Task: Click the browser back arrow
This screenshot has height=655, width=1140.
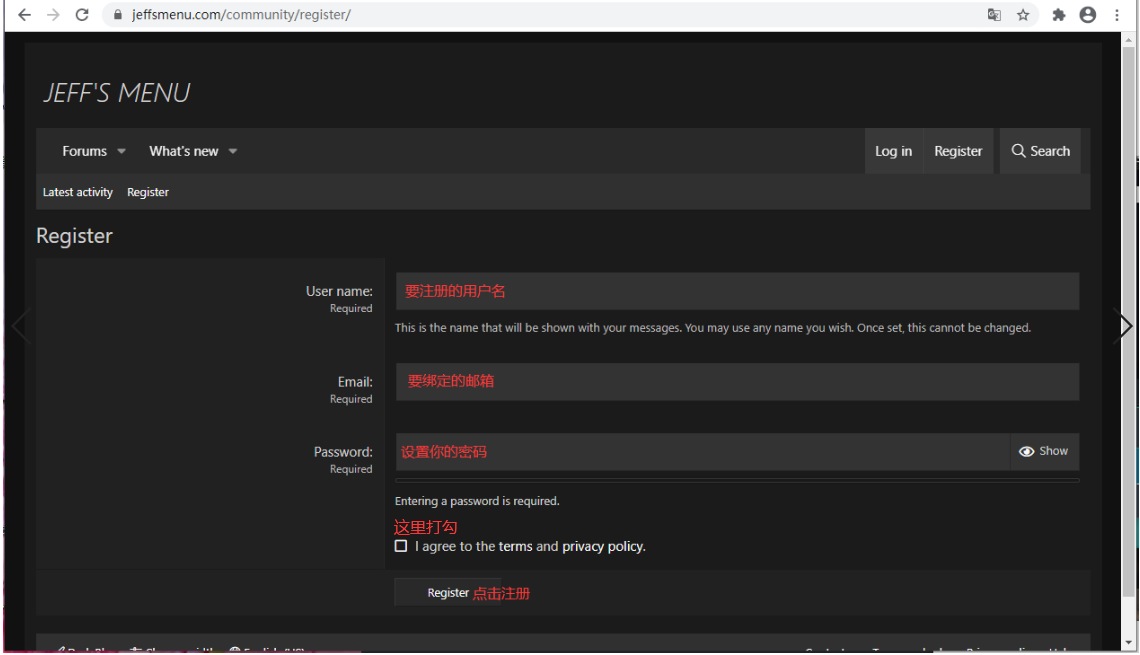Action: (x=24, y=15)
